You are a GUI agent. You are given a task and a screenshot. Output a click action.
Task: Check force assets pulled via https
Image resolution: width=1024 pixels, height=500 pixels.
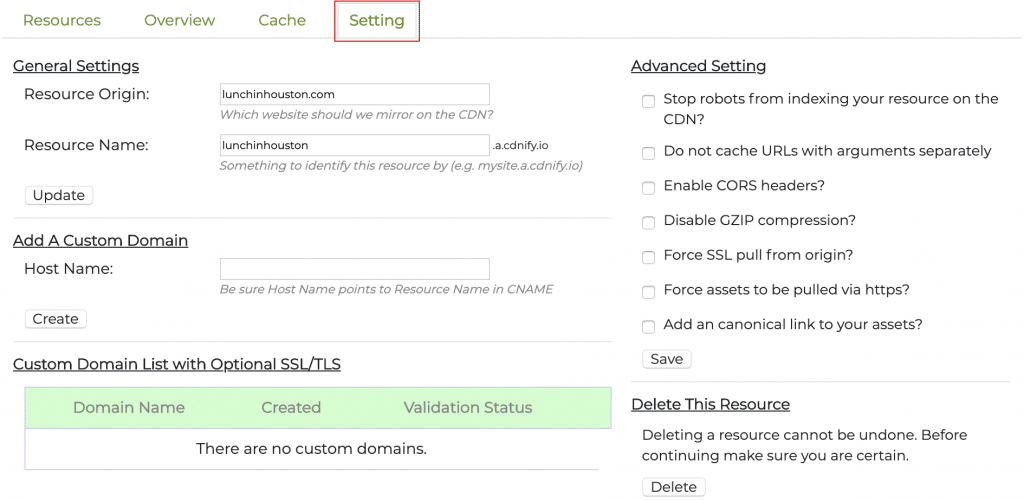tap(649, 292)
